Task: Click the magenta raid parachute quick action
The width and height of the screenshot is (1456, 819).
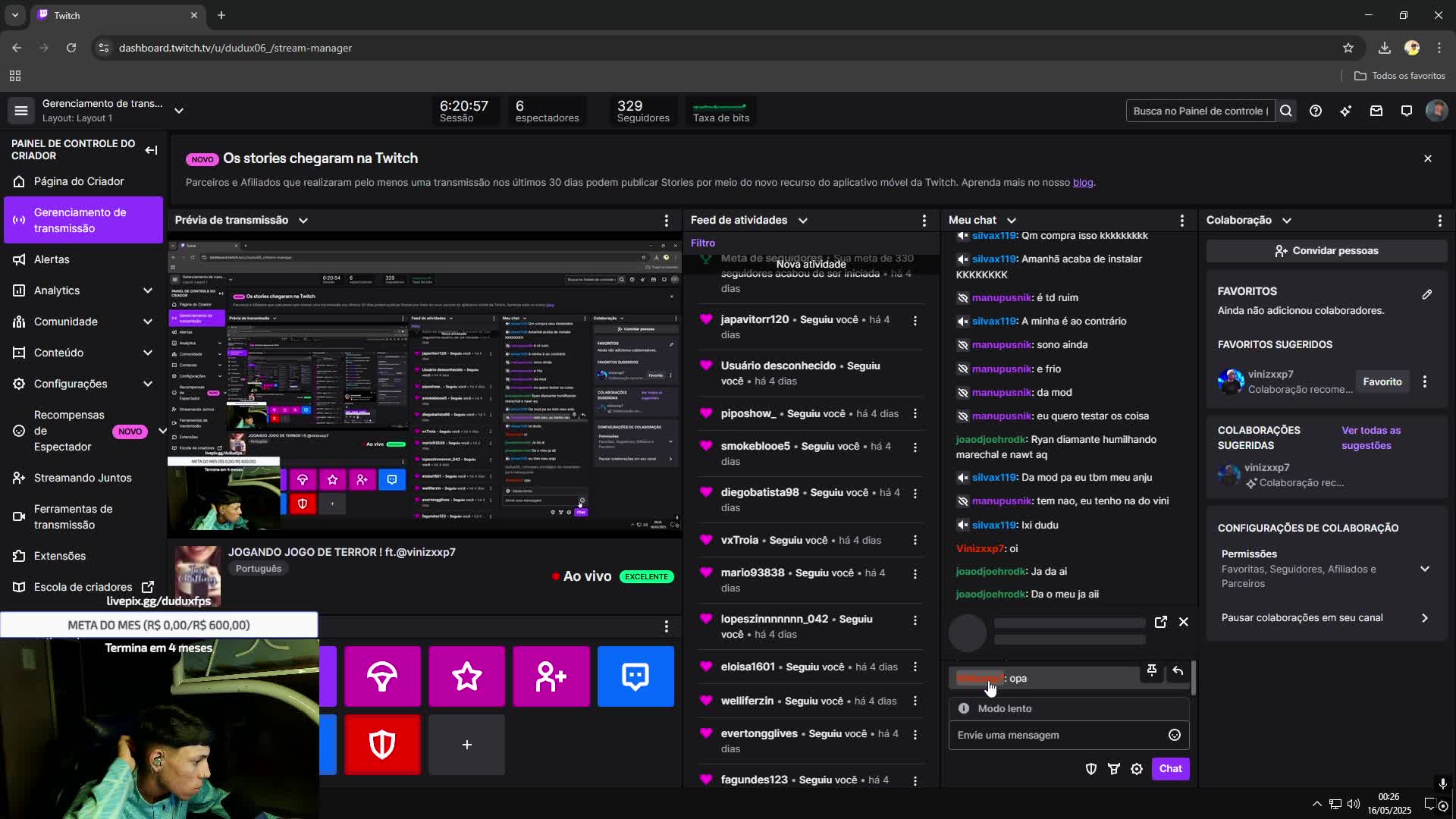Action: click(x=382, y=676)
